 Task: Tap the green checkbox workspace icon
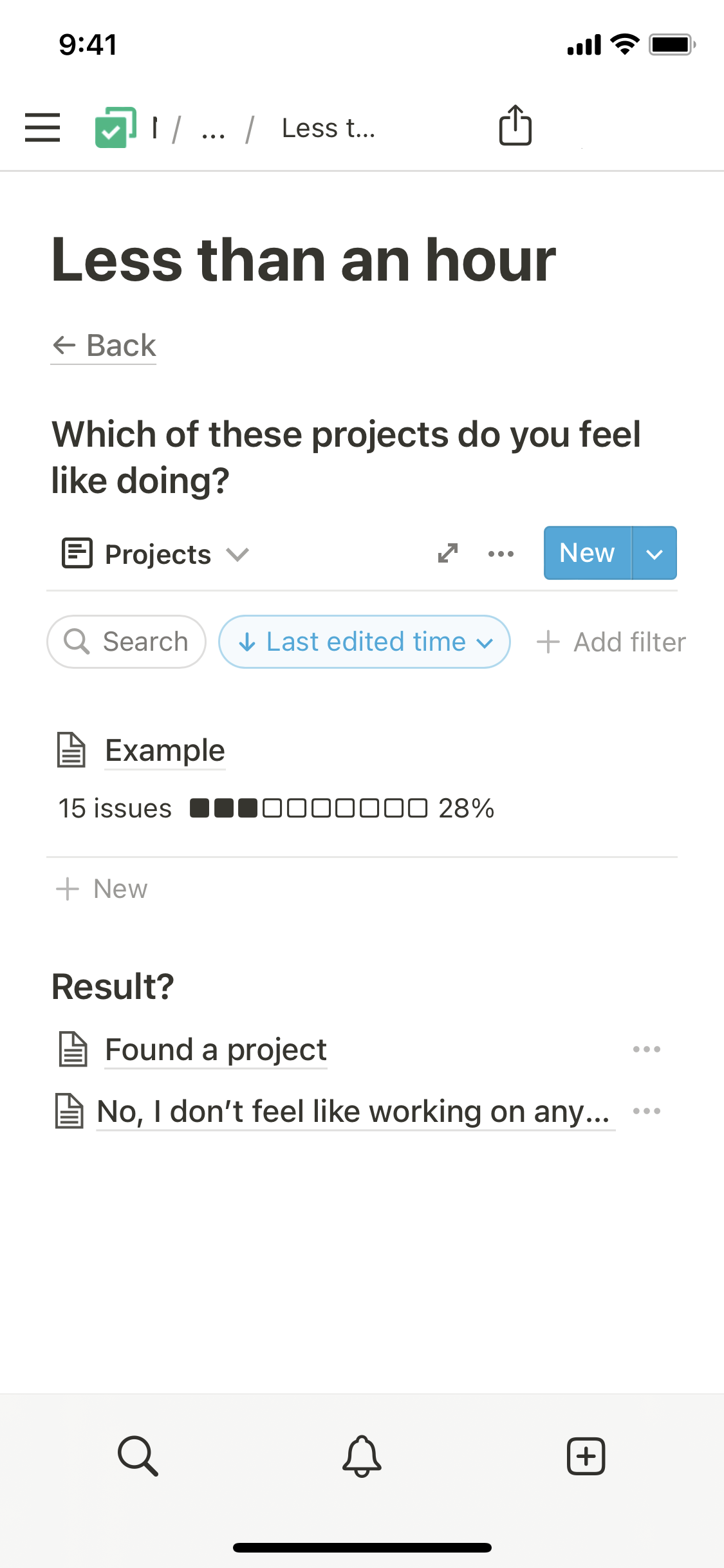pyautogui.click(x=116, y=127)
